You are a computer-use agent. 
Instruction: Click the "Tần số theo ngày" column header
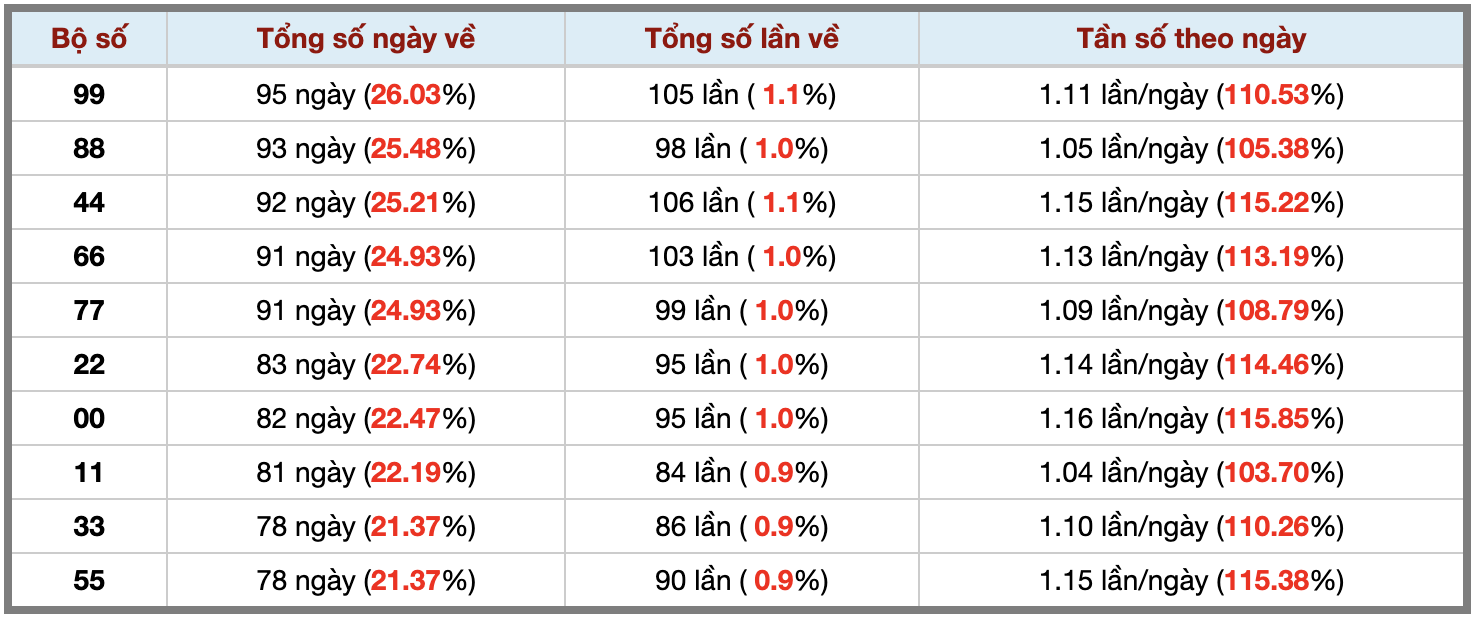(1191, 39)
